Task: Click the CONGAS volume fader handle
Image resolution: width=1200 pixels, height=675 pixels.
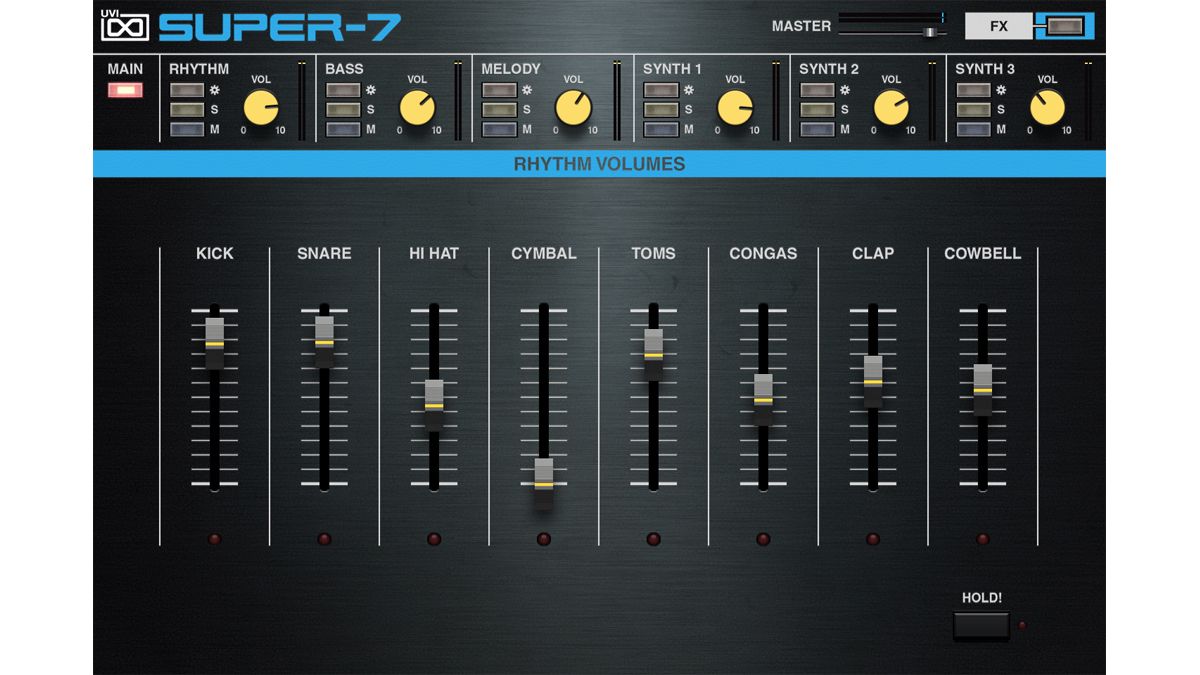Action: pyautogui.click(x=763, y=400)
